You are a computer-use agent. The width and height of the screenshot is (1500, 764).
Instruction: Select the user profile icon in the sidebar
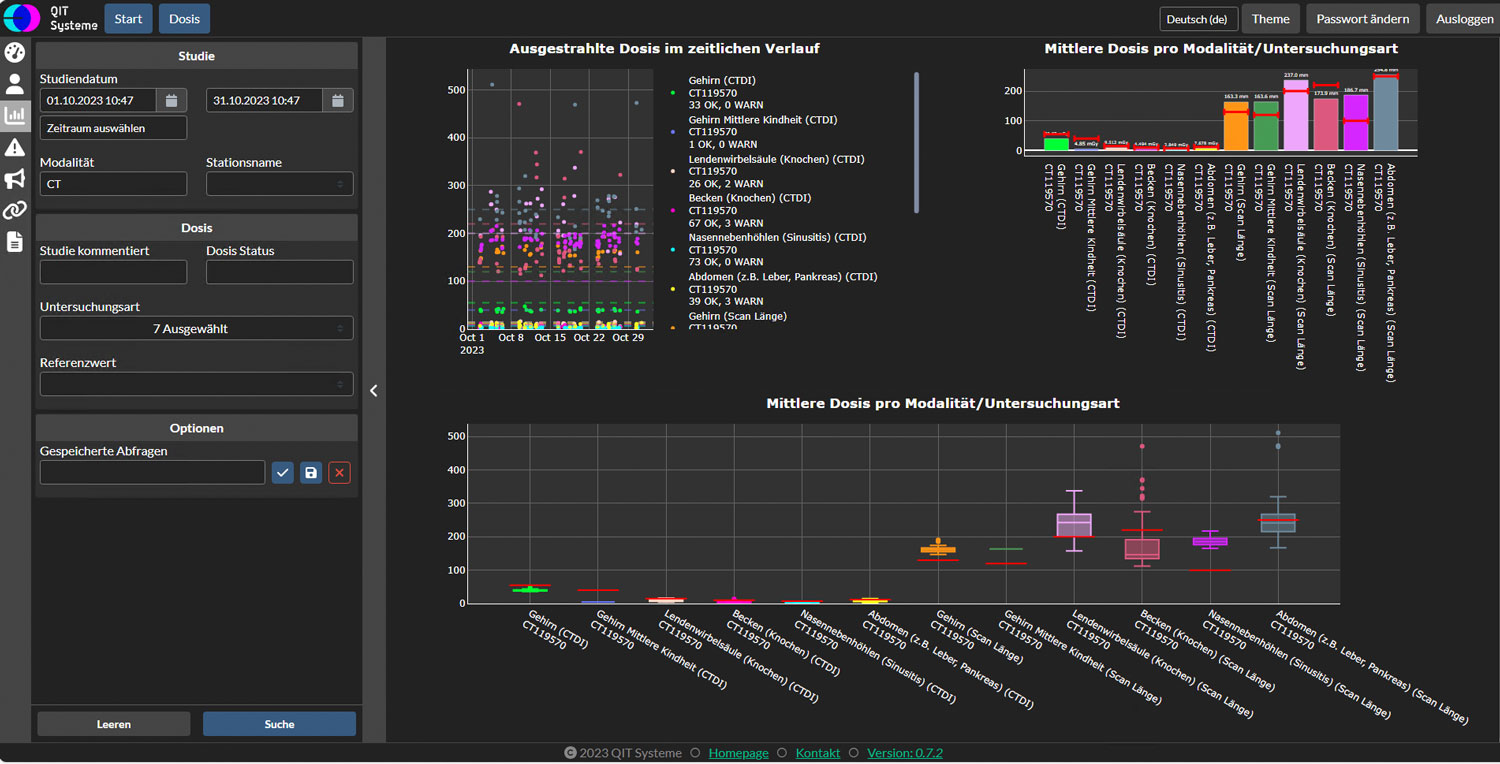click(14, 84)
